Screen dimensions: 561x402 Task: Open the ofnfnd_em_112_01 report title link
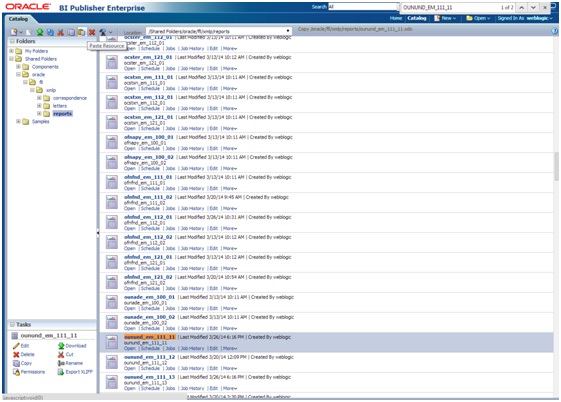pos(148,217)
